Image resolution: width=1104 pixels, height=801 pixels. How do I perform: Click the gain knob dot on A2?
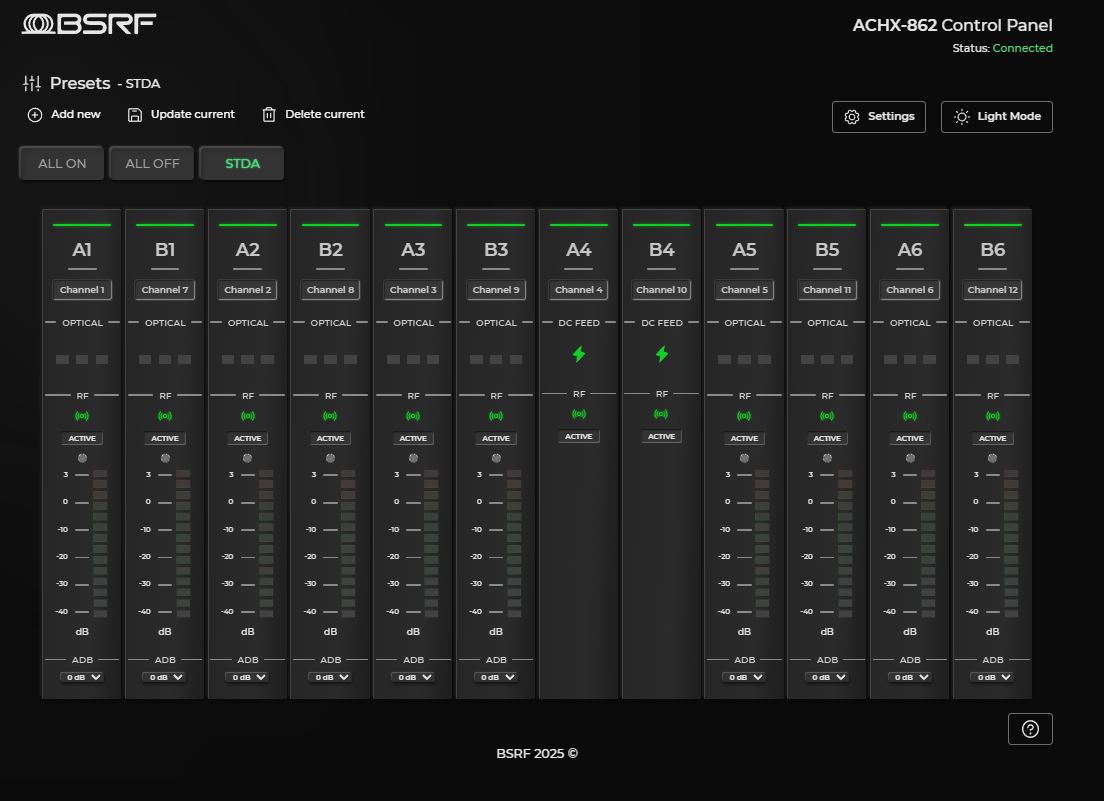(247, 458)
